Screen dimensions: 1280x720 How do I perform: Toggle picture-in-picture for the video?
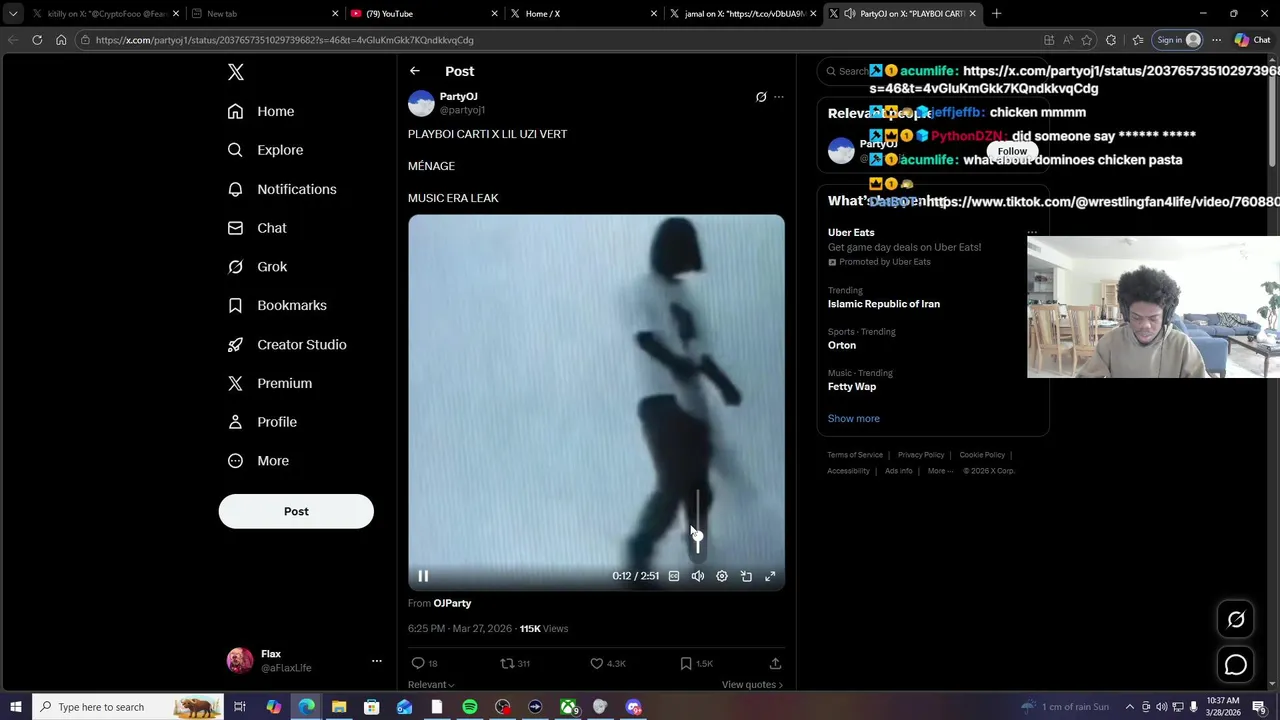click(746, 576)
